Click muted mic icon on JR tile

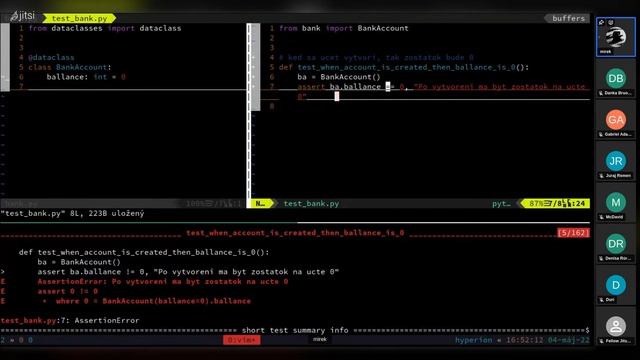pos(601,176)
